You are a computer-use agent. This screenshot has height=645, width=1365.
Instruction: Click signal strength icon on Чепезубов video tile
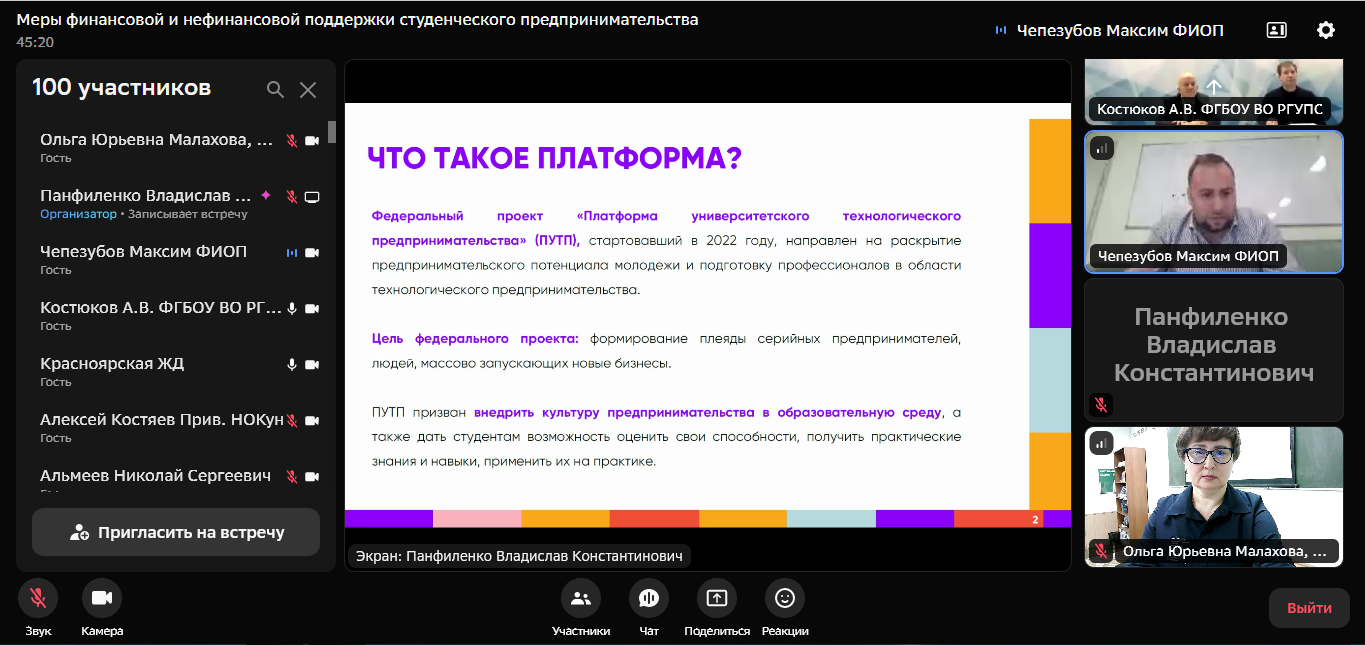(x=1102, y=148)
